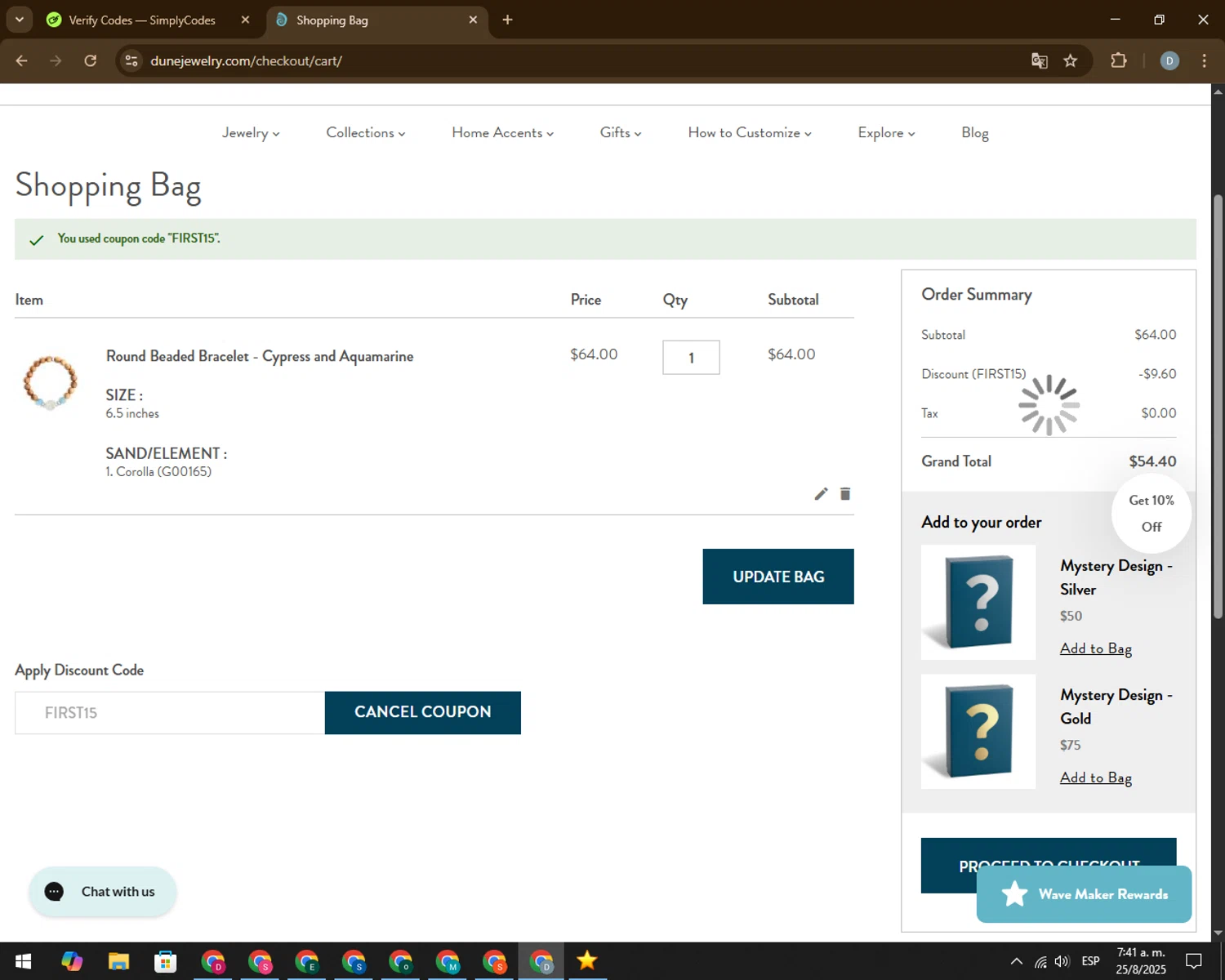
Task: Click the discount code field showing FIRST15
Action: [x=170, y=713]
